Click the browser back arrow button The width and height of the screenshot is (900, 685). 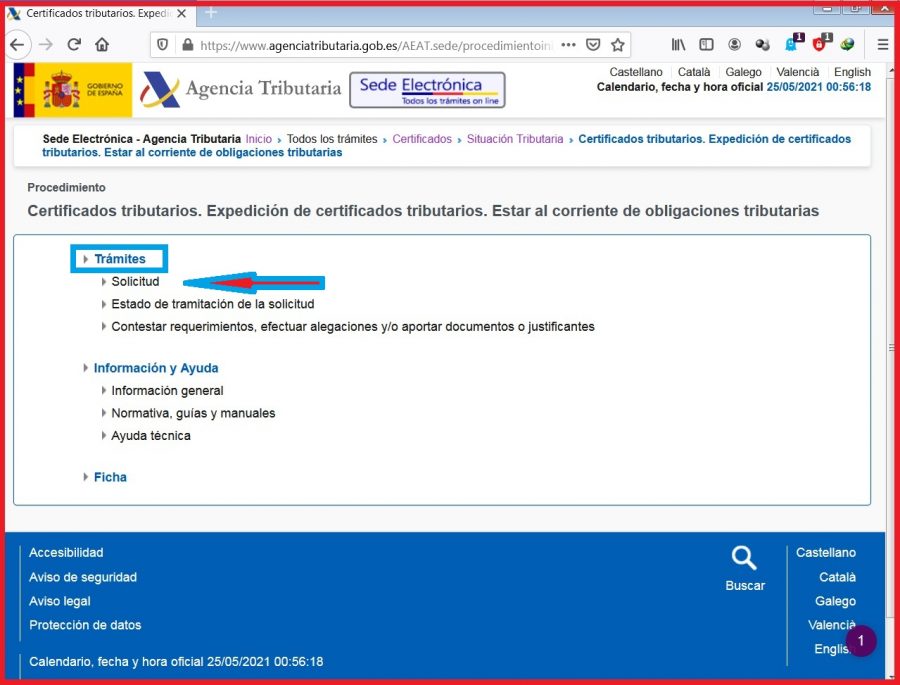tap(17, 45)
